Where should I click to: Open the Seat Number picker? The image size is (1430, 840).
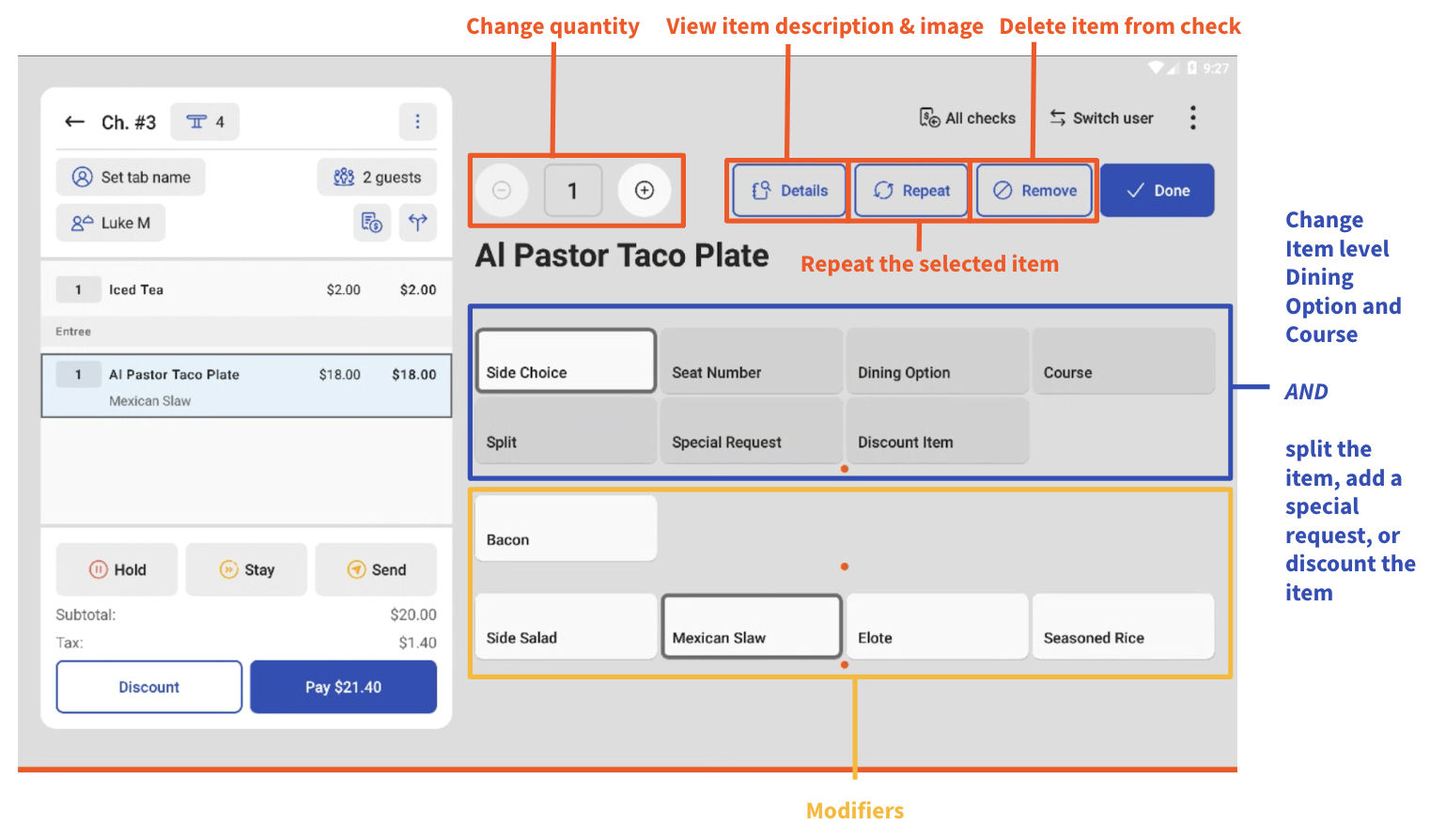751,361
